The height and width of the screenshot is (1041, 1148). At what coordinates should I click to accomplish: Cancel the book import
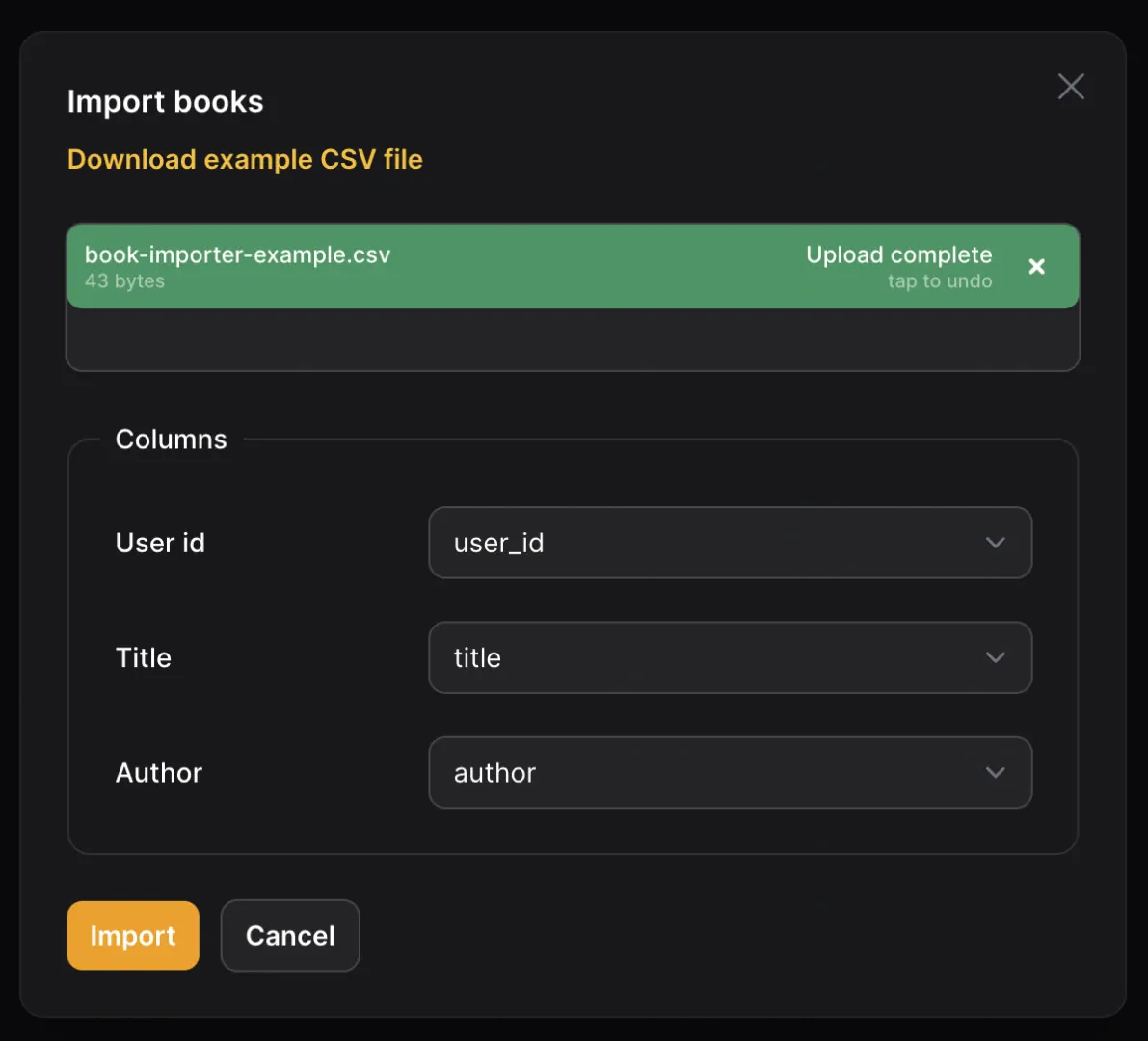pos(289,935)
